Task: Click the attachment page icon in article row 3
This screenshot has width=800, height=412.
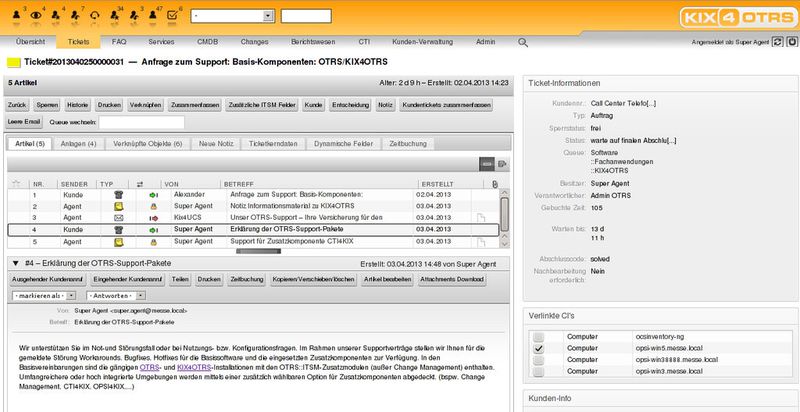Action: pos(480,218)
